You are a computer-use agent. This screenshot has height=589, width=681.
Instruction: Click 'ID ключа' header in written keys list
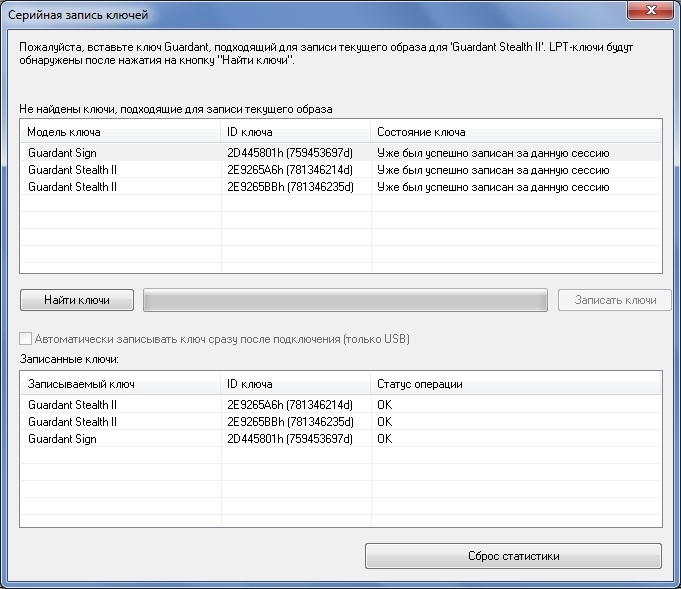point(295,384)
